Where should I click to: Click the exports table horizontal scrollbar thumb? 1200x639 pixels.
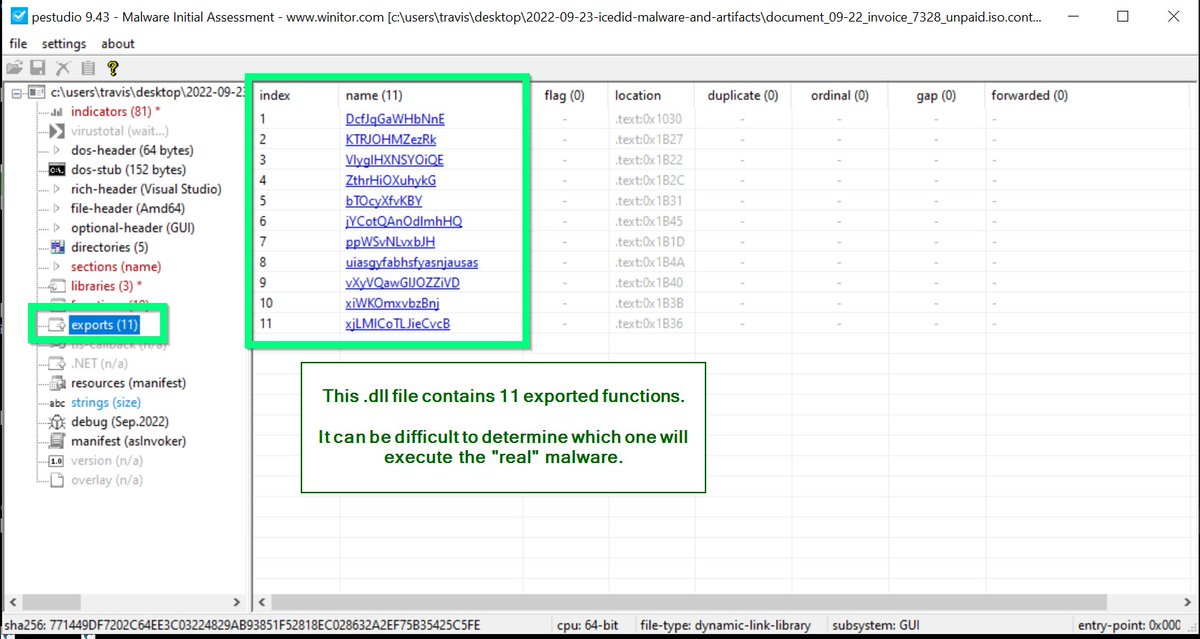pos(689,603)
